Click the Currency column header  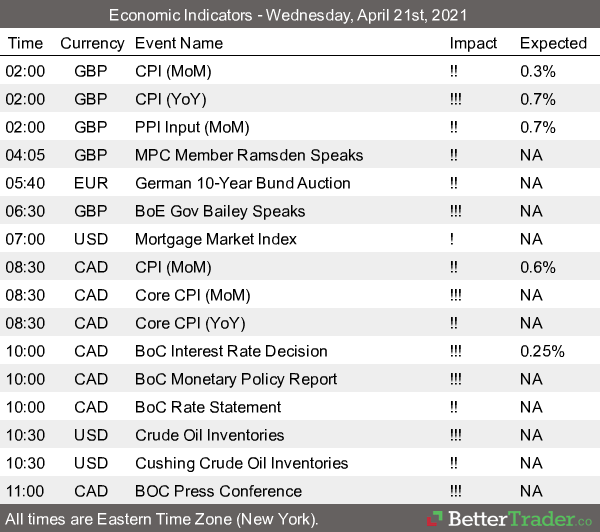(x=92, y=43)
